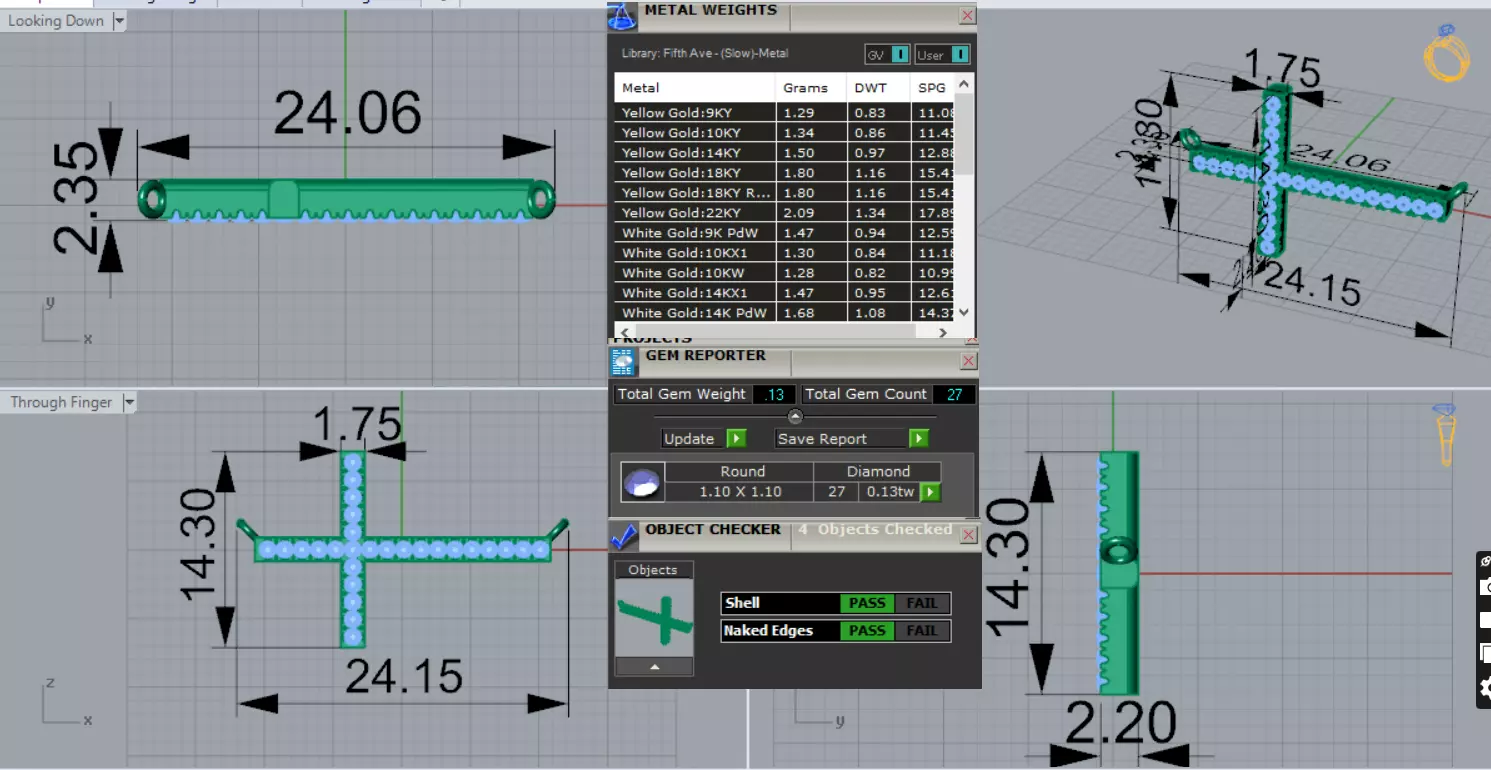Viewport: 1491px width, 770px height.
Task: Click the Save Report button
Action: [842, 439]
